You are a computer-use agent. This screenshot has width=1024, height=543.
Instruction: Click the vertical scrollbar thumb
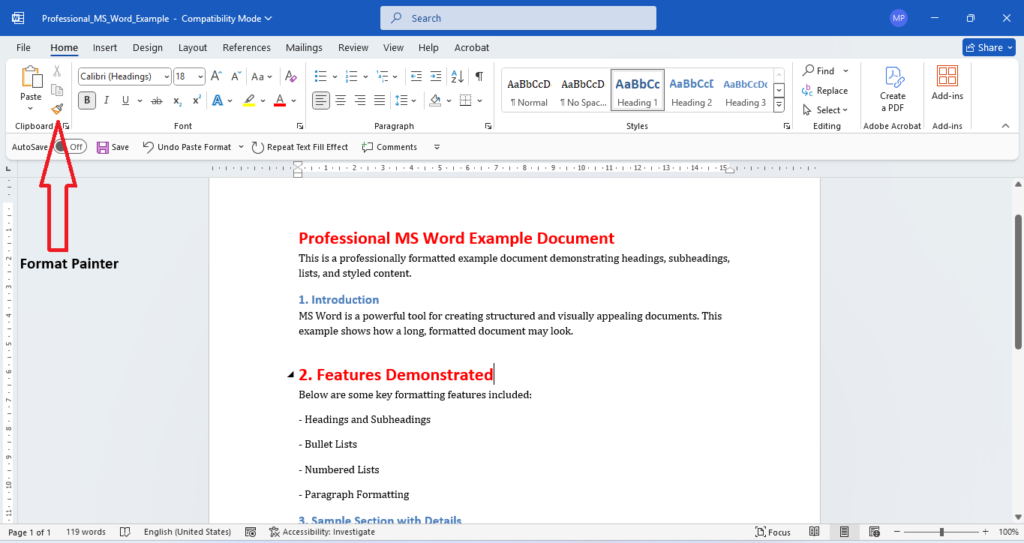click(x=1017, y=282)
